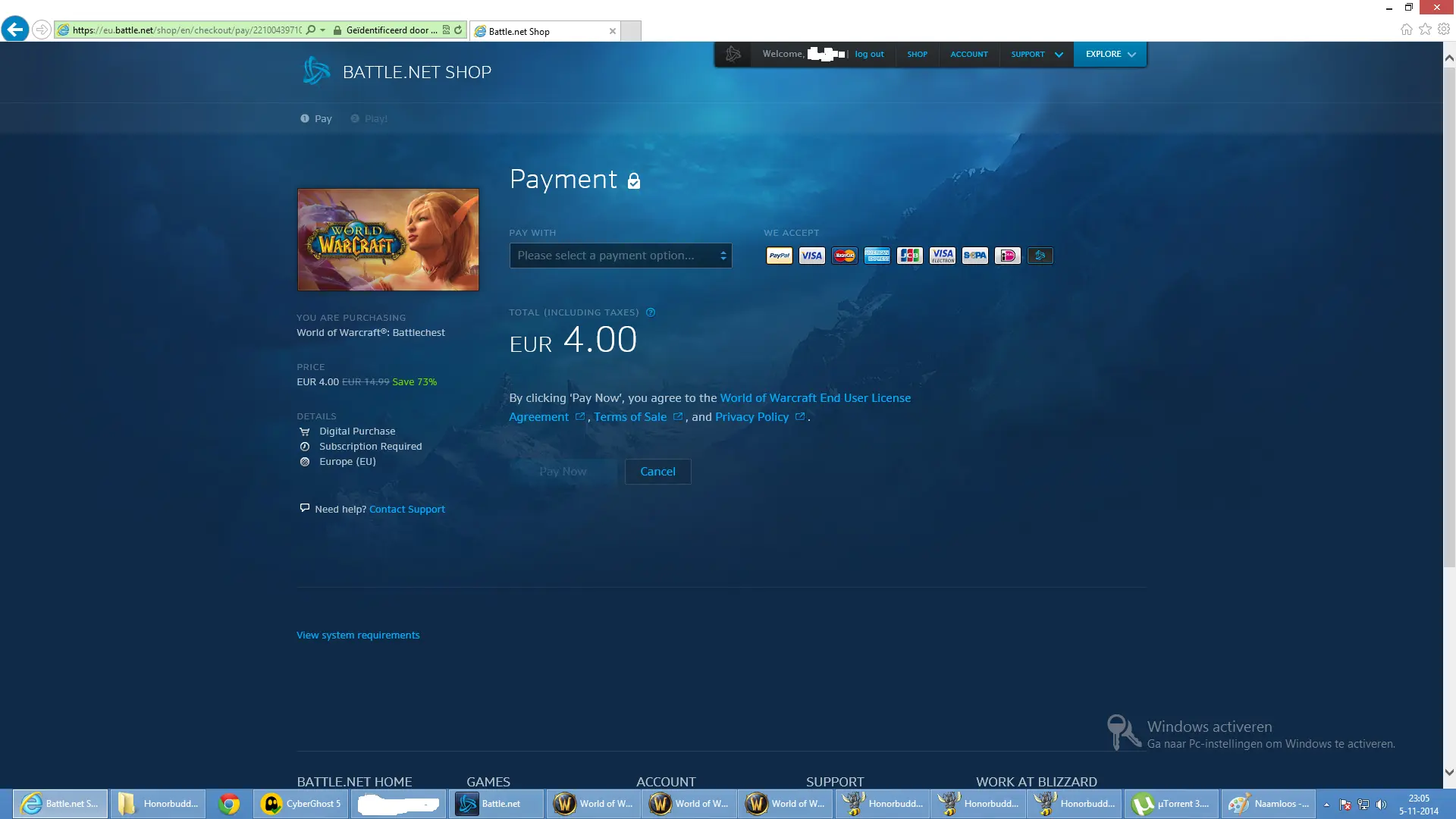Show hidden system tray icons

coord(1326,805)
